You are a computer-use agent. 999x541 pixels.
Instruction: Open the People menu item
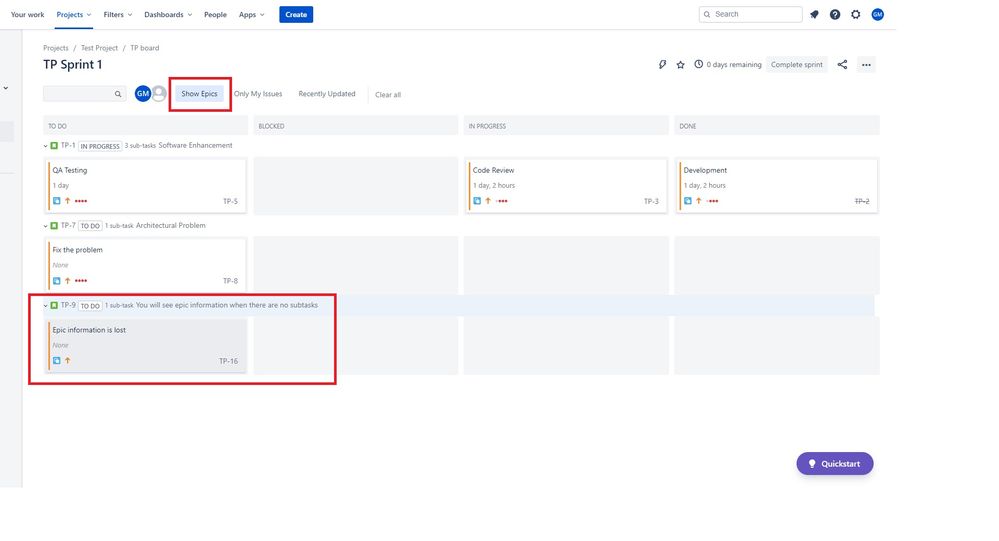(x=215, y=14)
